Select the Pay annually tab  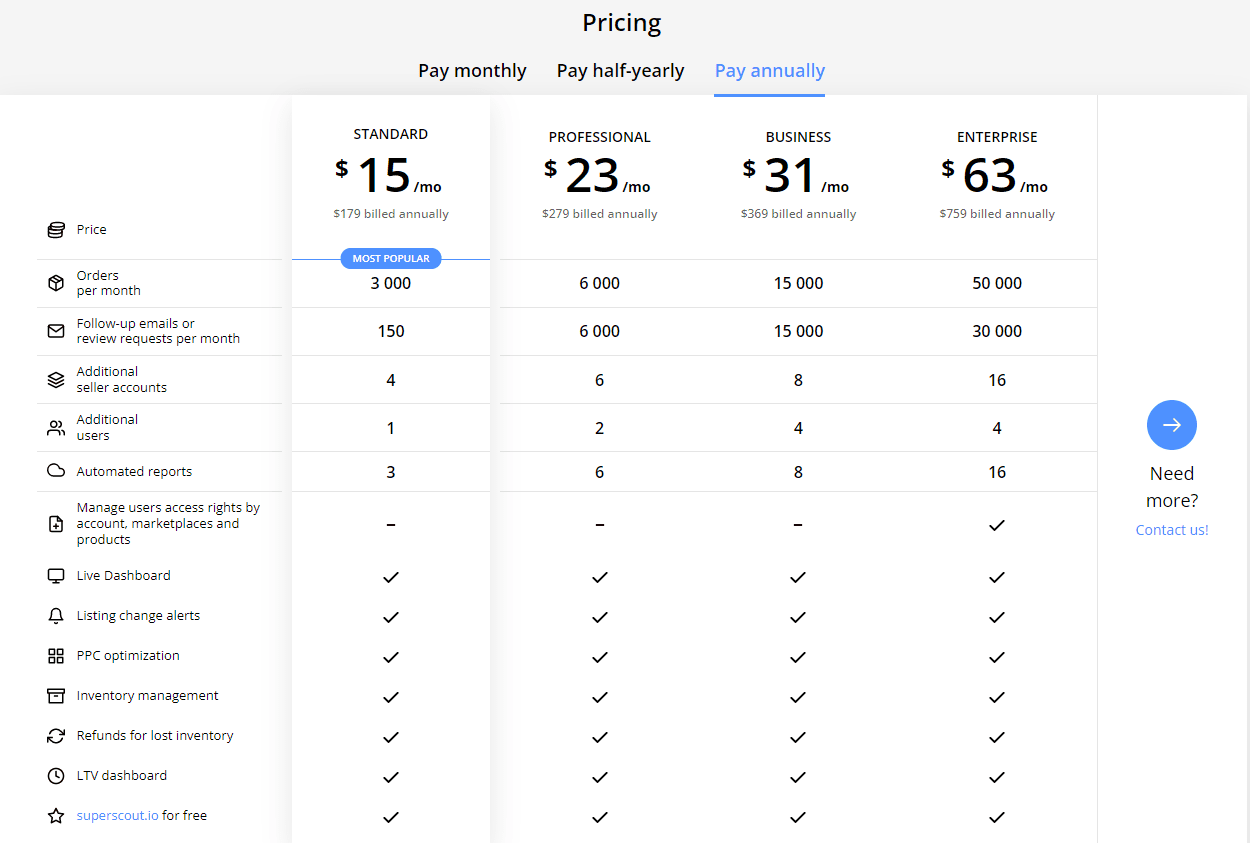click(769, 71)
